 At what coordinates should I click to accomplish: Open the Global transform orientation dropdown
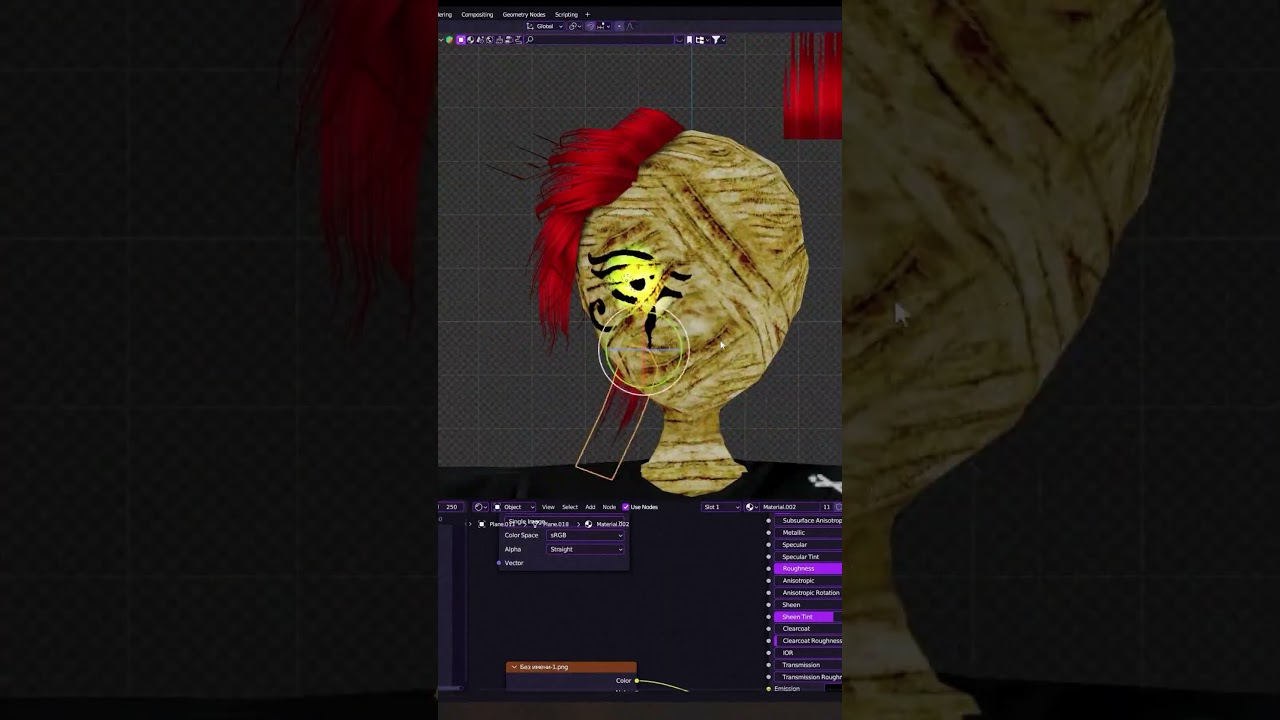545,26
